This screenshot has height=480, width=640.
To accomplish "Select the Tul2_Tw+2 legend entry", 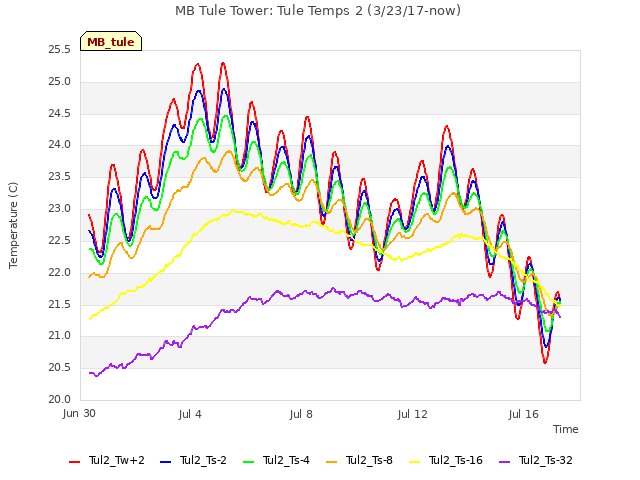I will click(107, 460).
